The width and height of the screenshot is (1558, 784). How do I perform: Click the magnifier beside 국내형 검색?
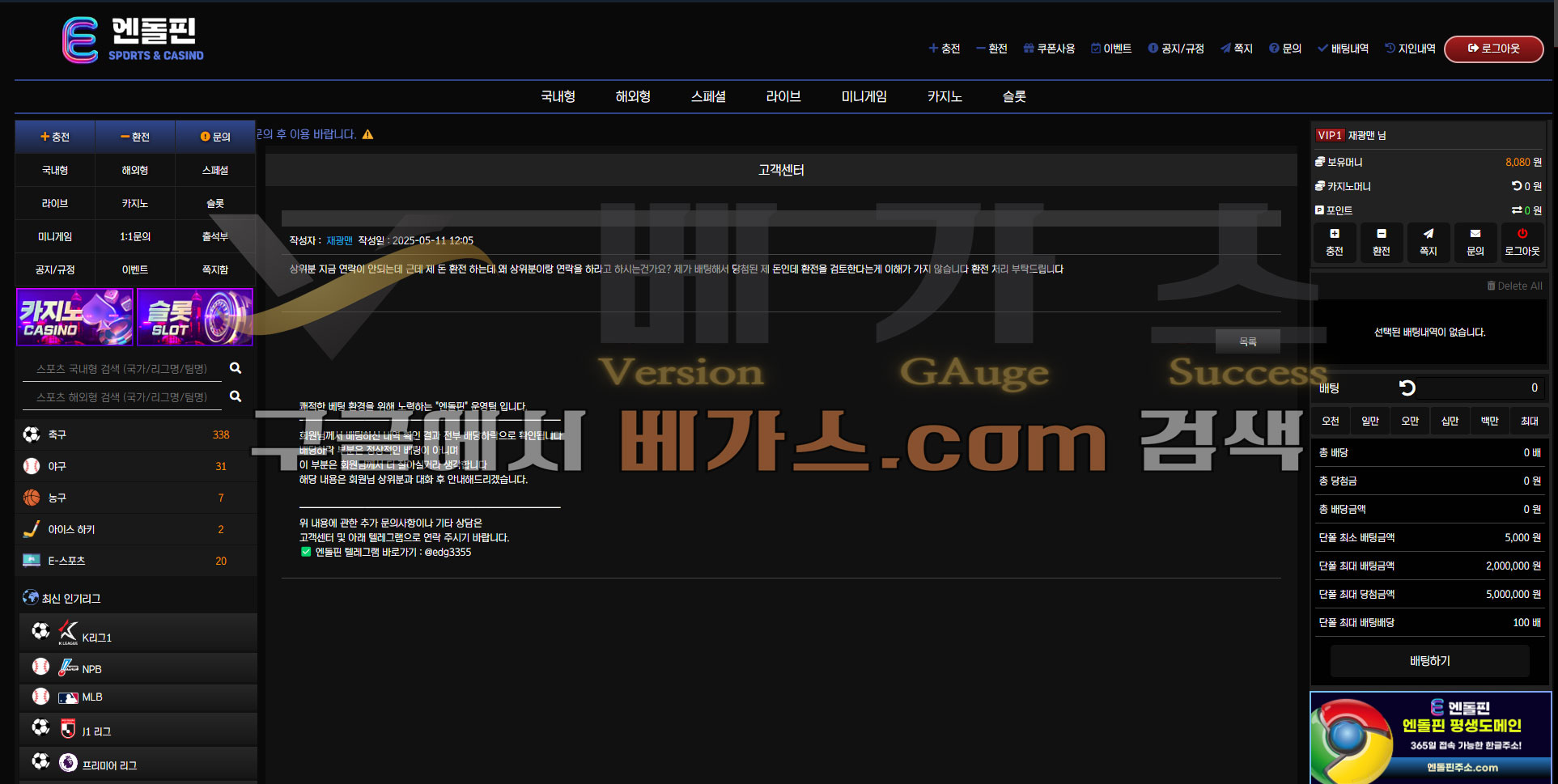pyautogui.click(x=236, y=368)
